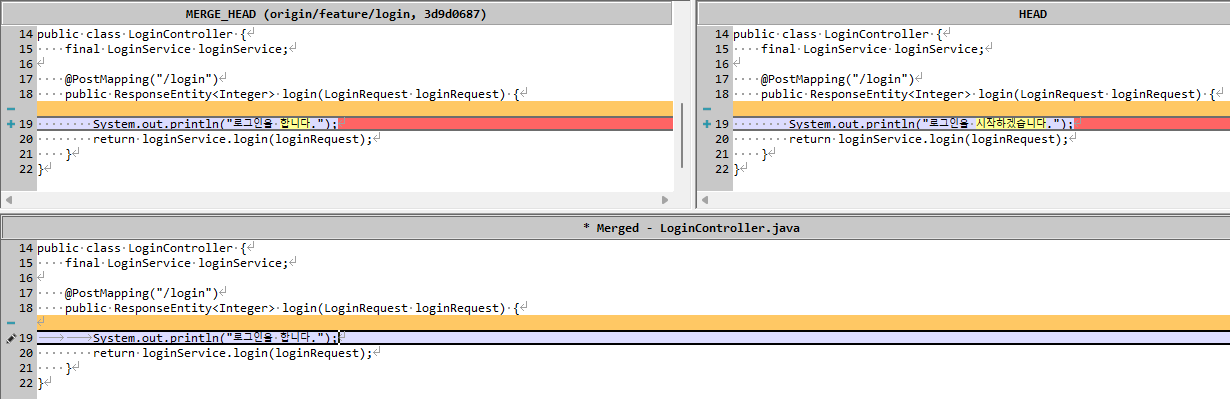Screen dimensions: 1230x399
Task: Click the highlighted word 한니다 in MERGE_HEAD line 19
Action: point(296,124)
